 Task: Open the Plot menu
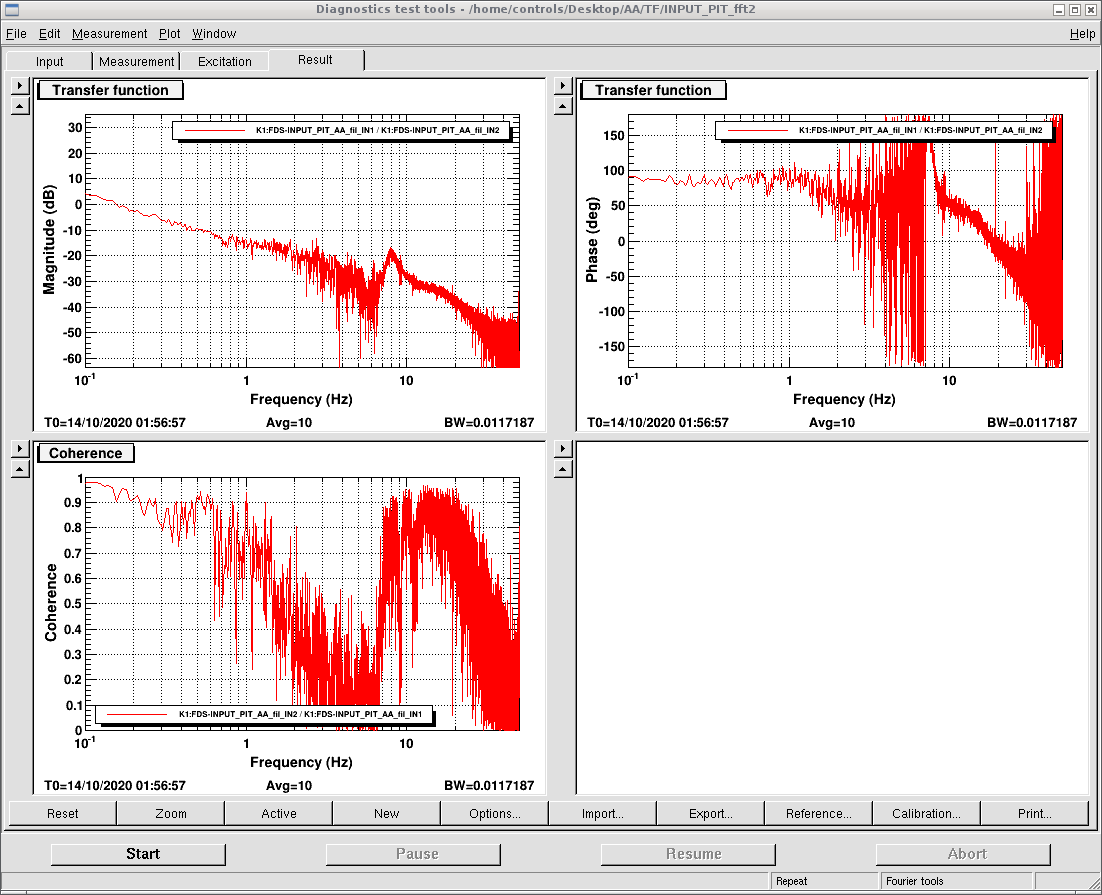tap(169, 34)
